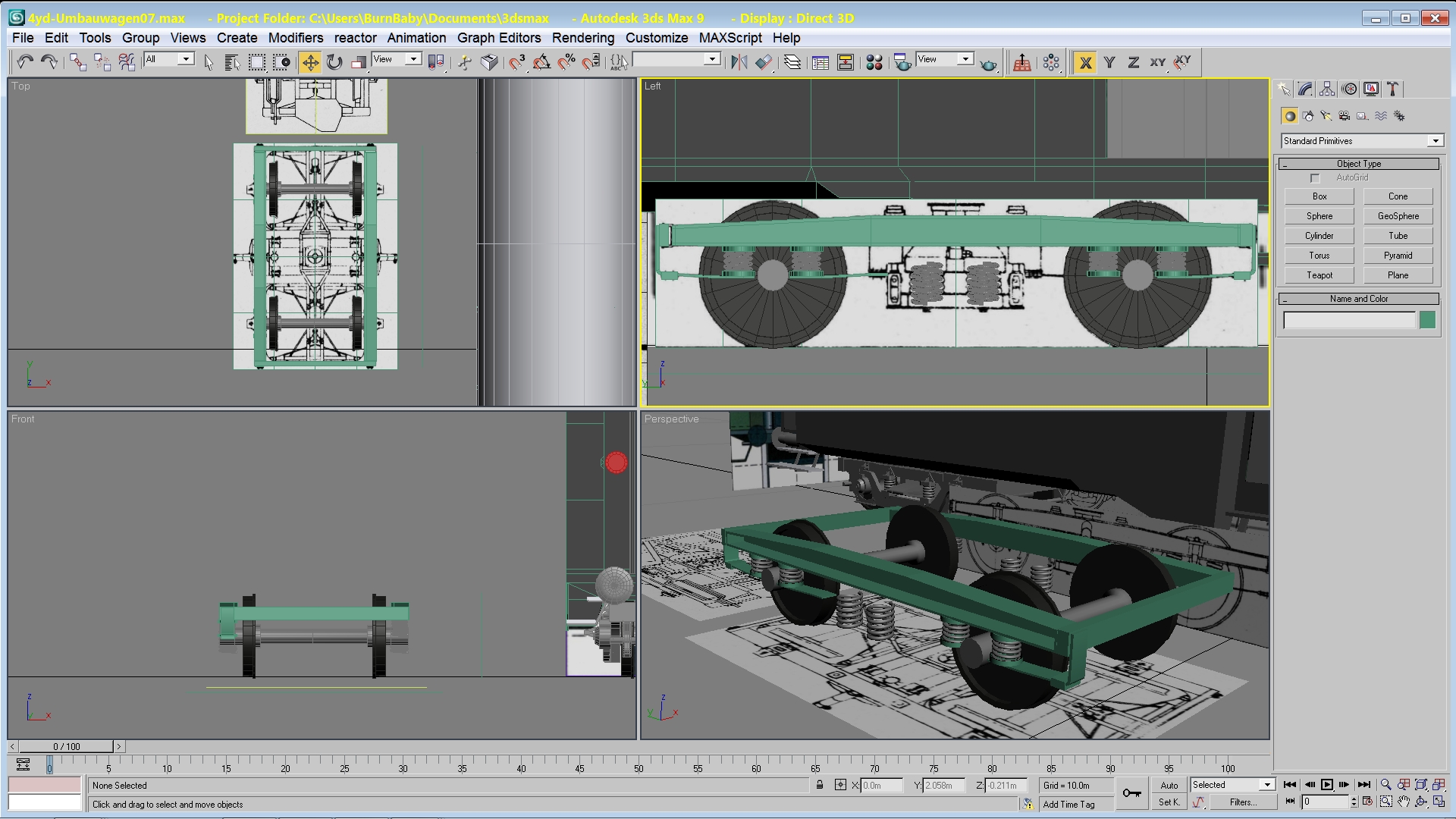The height and width of the screenshot is (819, 1456).
Task: Open the Material Editor icon
Action: (874, 62)
